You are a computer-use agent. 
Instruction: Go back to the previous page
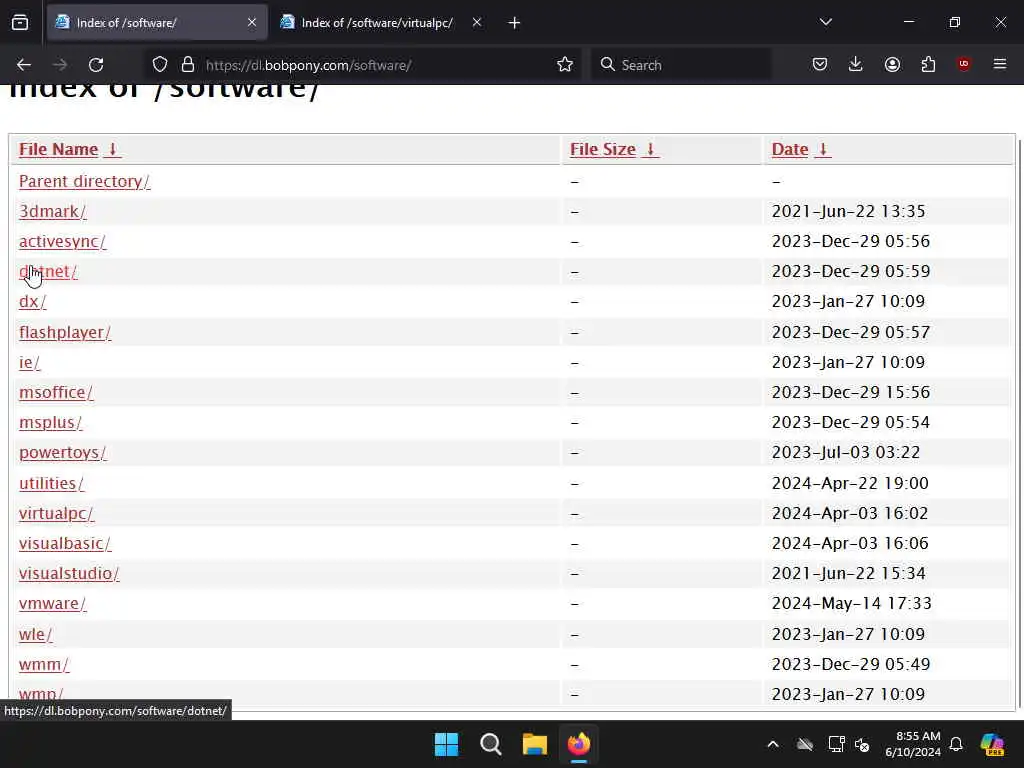[x=24, y=65]
